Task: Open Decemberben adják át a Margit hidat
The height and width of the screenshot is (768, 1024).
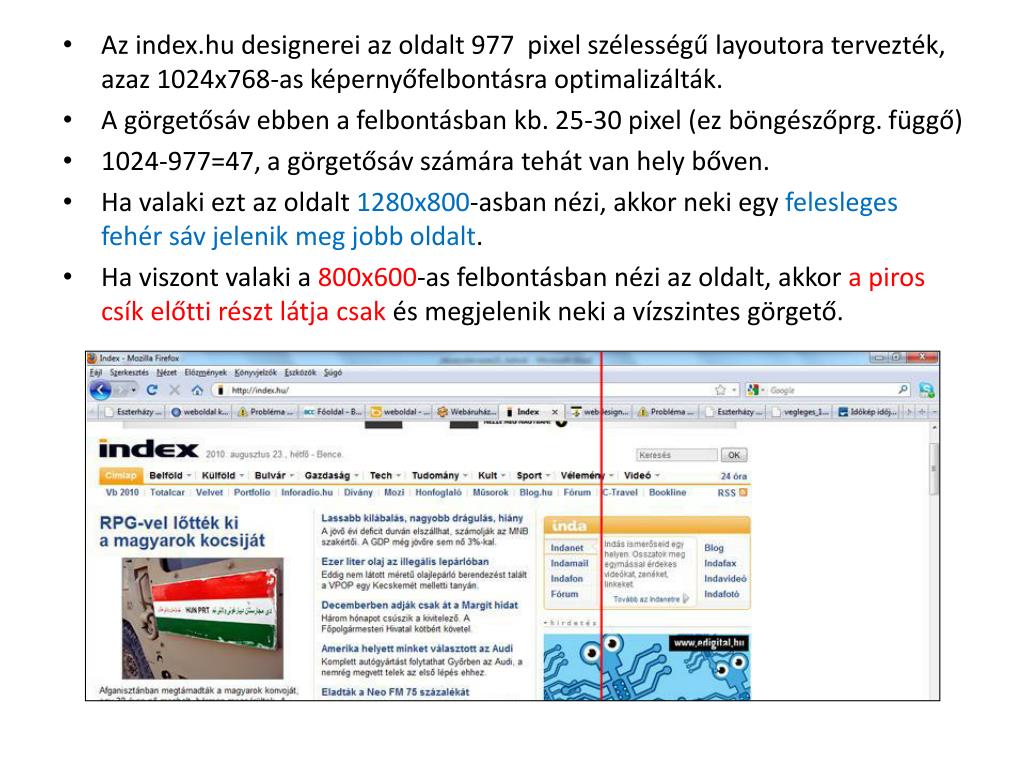Action: 419,605
